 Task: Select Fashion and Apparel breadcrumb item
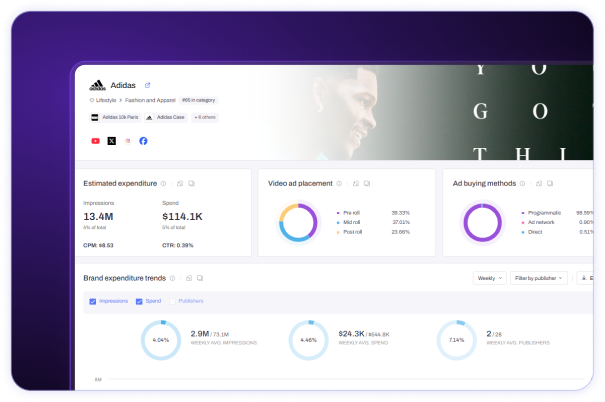[150, 100]
